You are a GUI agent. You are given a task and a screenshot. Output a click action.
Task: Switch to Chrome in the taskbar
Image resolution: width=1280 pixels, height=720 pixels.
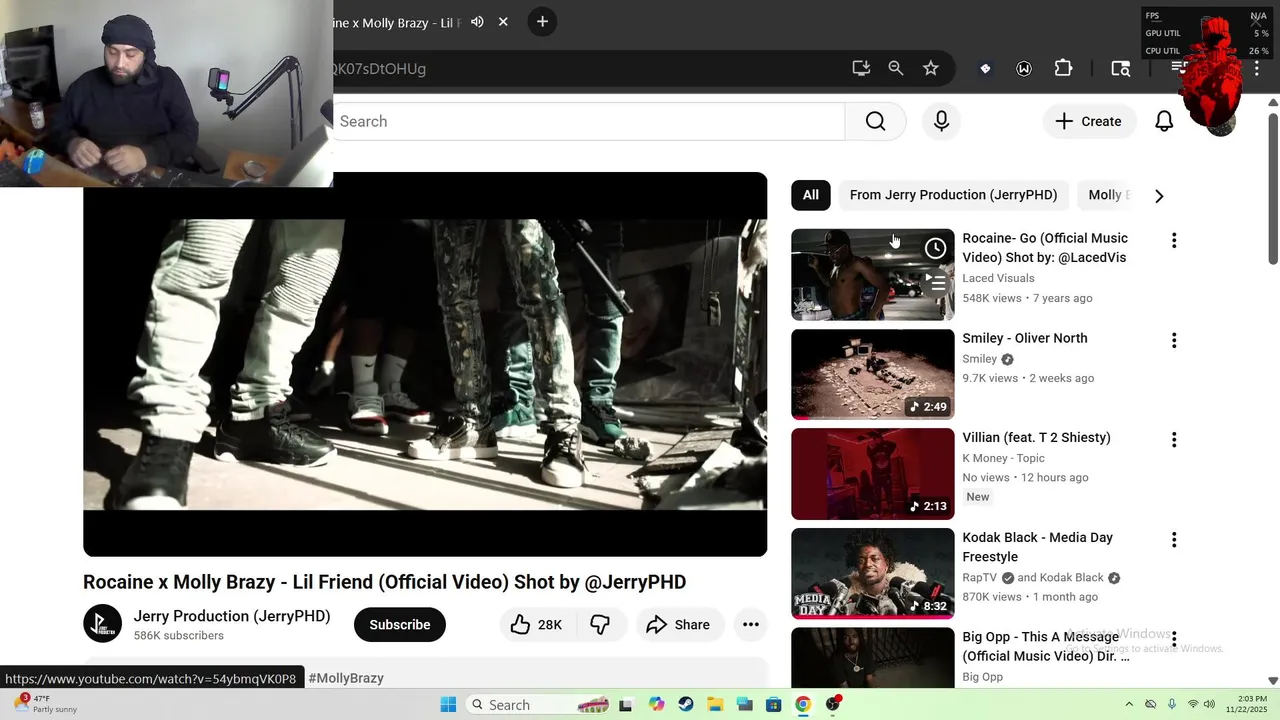[x=803, y=704]
